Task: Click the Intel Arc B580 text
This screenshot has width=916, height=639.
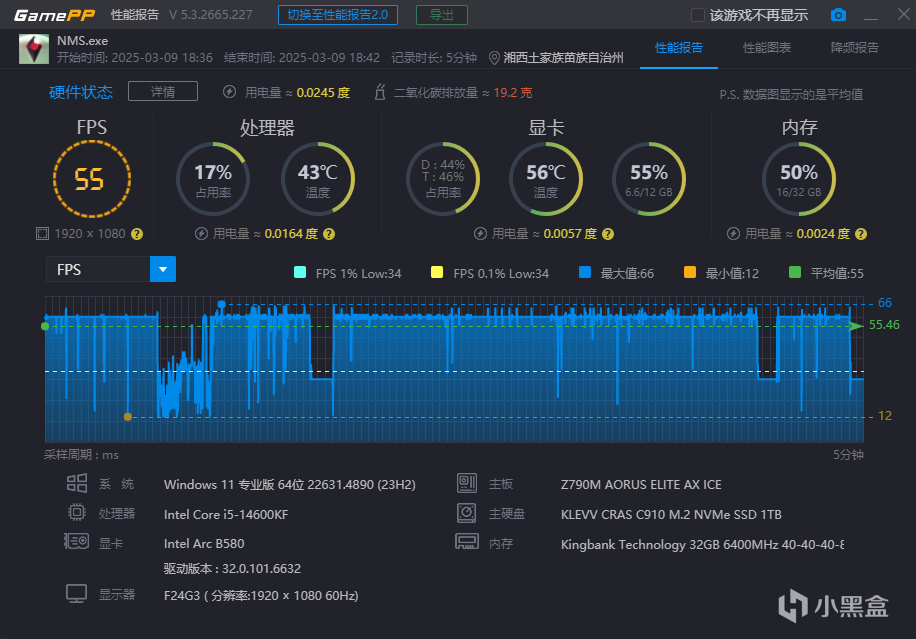Action: point(204,544)
